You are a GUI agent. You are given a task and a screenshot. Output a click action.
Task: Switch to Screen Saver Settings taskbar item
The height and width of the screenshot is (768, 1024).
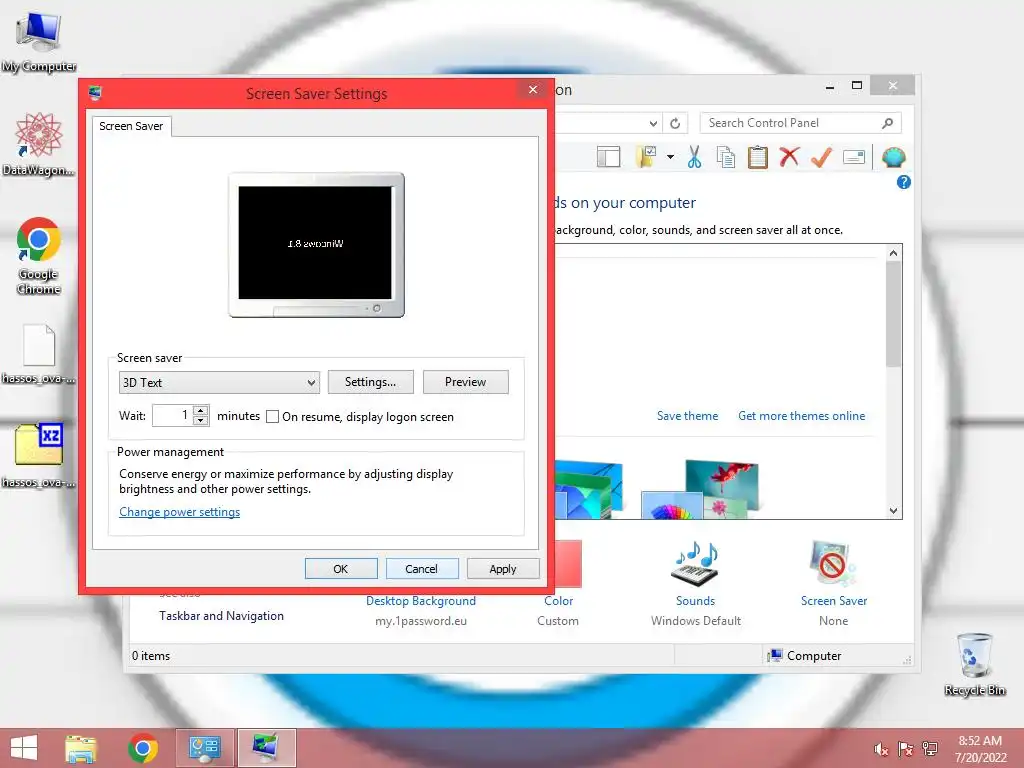pyautogui.click(x=266, y=748)
